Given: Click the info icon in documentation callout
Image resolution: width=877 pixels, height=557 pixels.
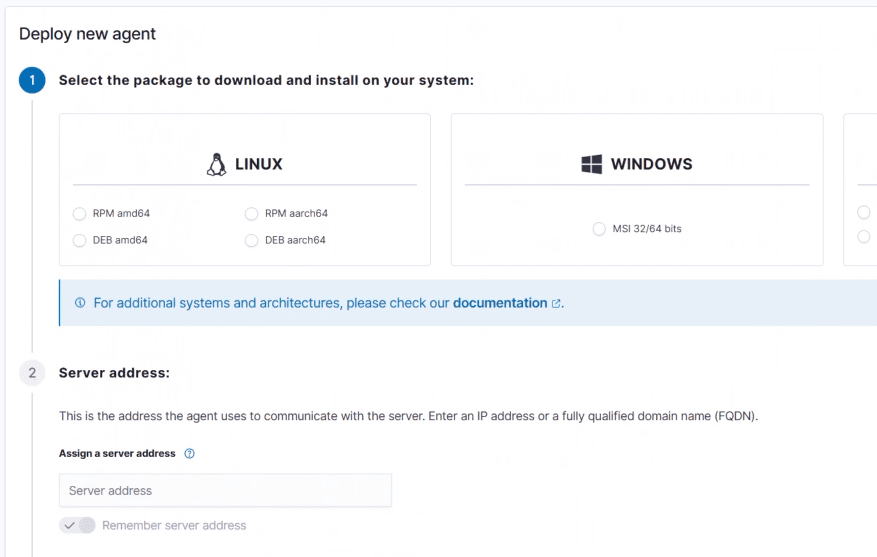Looking at the screenshot, I should 80,303.
